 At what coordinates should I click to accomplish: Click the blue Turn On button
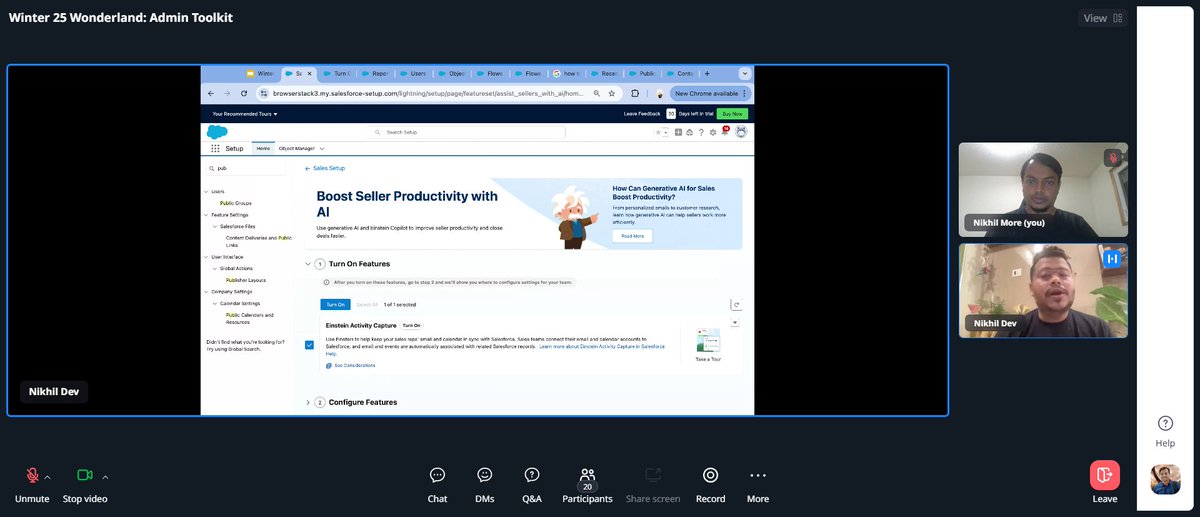(335, 304)
